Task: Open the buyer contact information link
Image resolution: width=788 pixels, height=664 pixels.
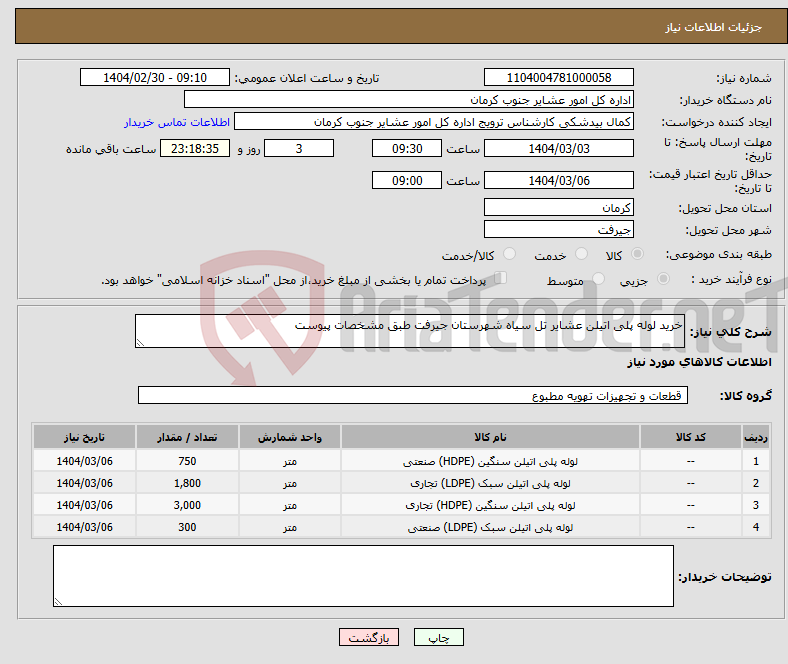Action: click(x=177, y=122)
